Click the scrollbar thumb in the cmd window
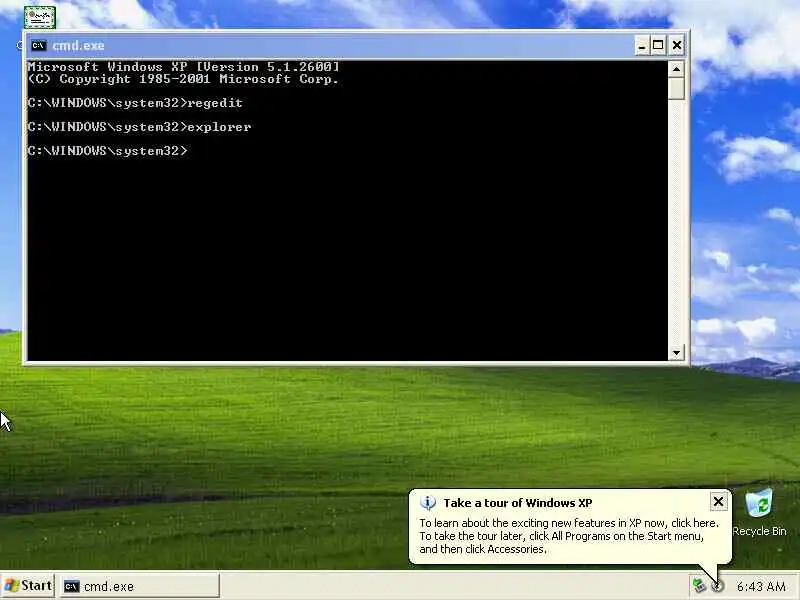Viewport: 800px width, 600px height. 677,88
